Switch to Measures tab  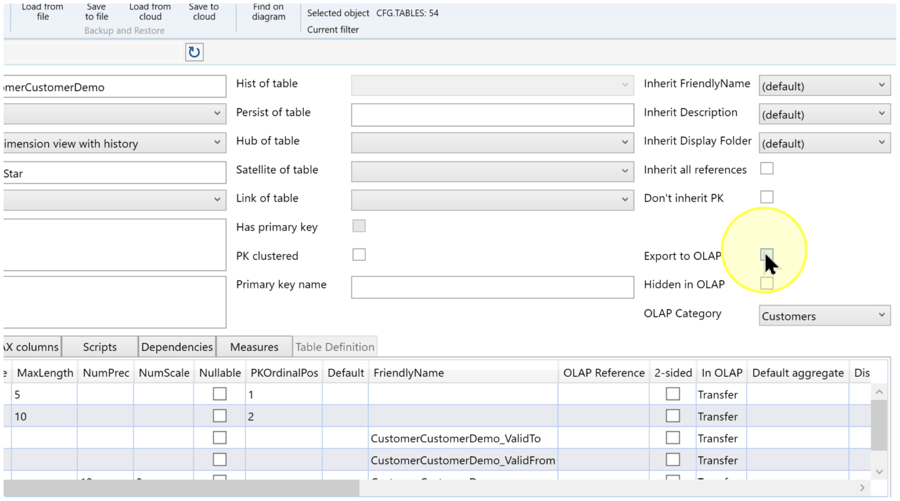coord(254,347)
